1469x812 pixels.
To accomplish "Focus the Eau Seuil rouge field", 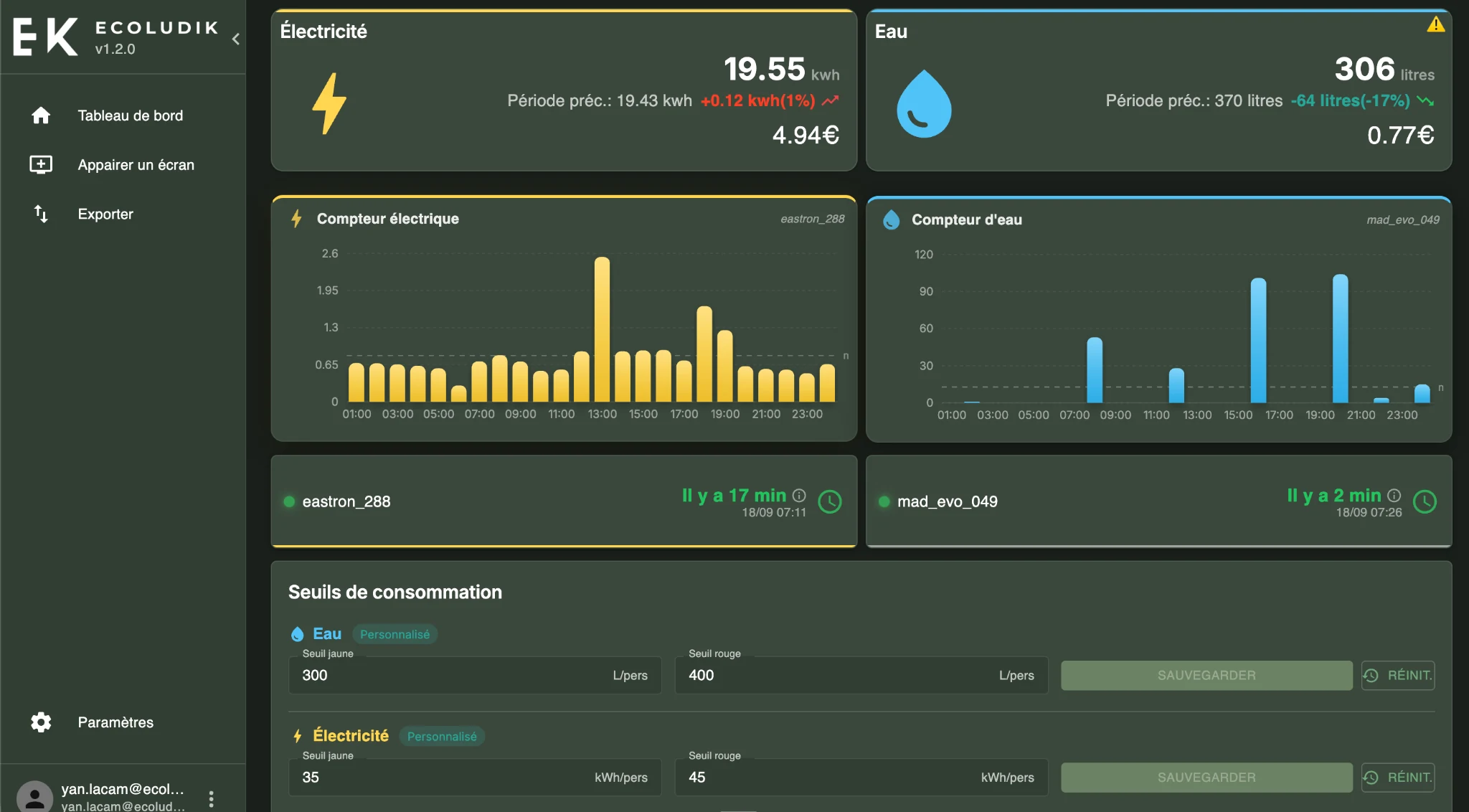I will click(861, 675).
